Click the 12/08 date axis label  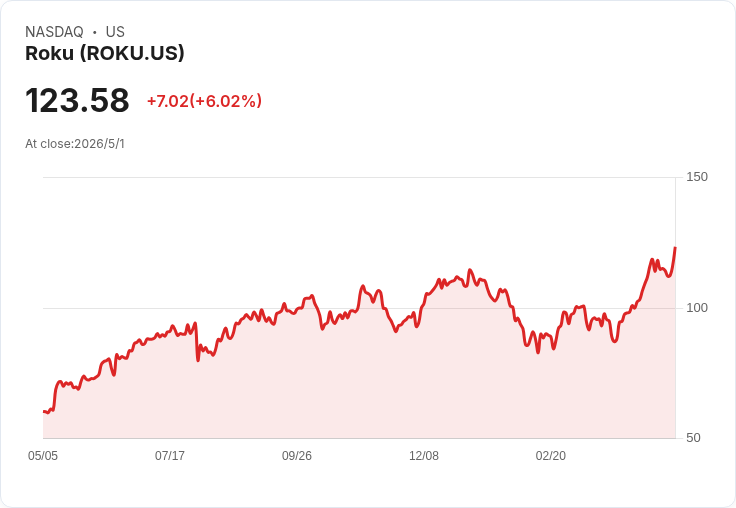pyautogui.click(x=424, y=456)
